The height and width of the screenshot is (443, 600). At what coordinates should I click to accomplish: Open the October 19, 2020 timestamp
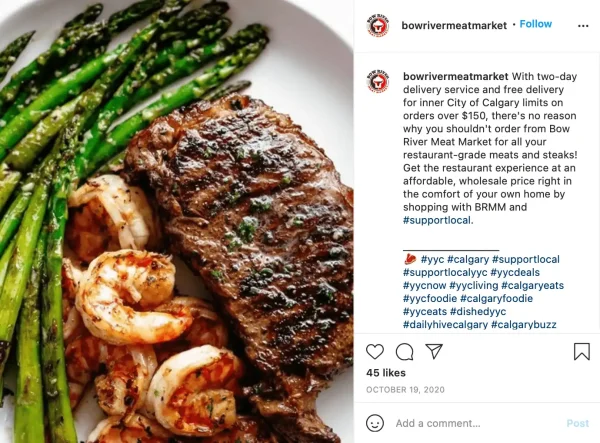pyautogui.click(x=405, y=390)
